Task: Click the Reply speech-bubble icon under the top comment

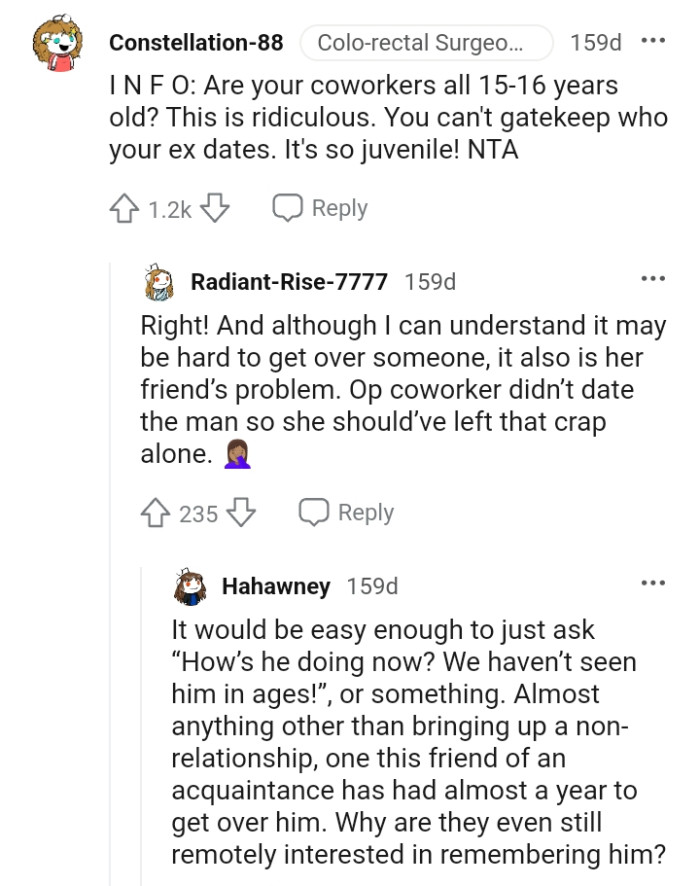Action: pyautogui.click(x=287, y=208)
